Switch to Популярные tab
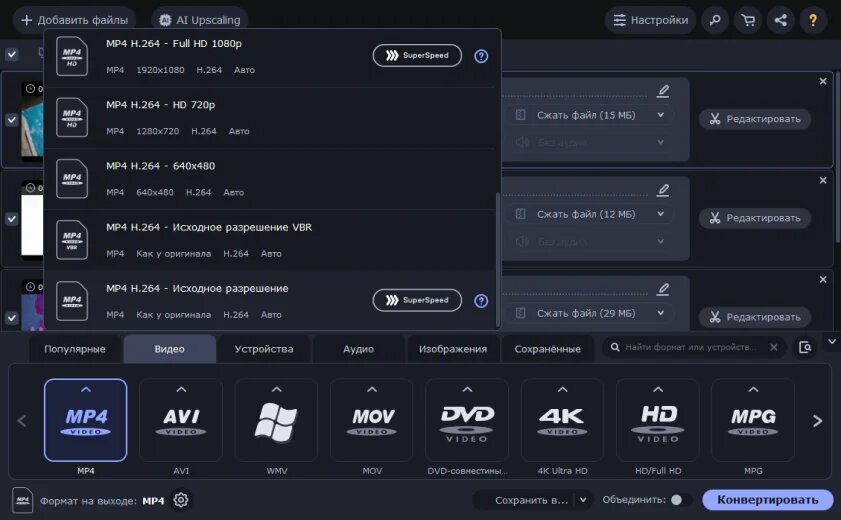Viewport: 841px width, 520px height. (x=75, y=349)
